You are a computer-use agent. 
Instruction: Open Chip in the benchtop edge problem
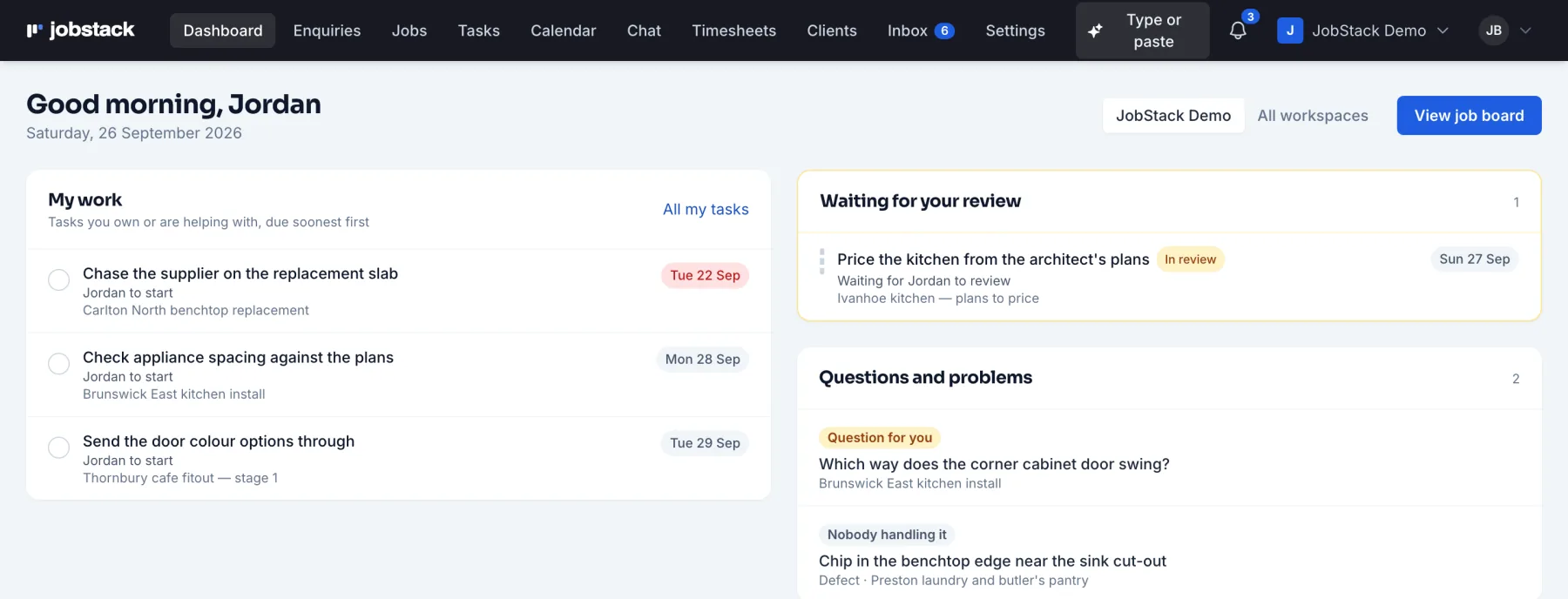point(992,562)
